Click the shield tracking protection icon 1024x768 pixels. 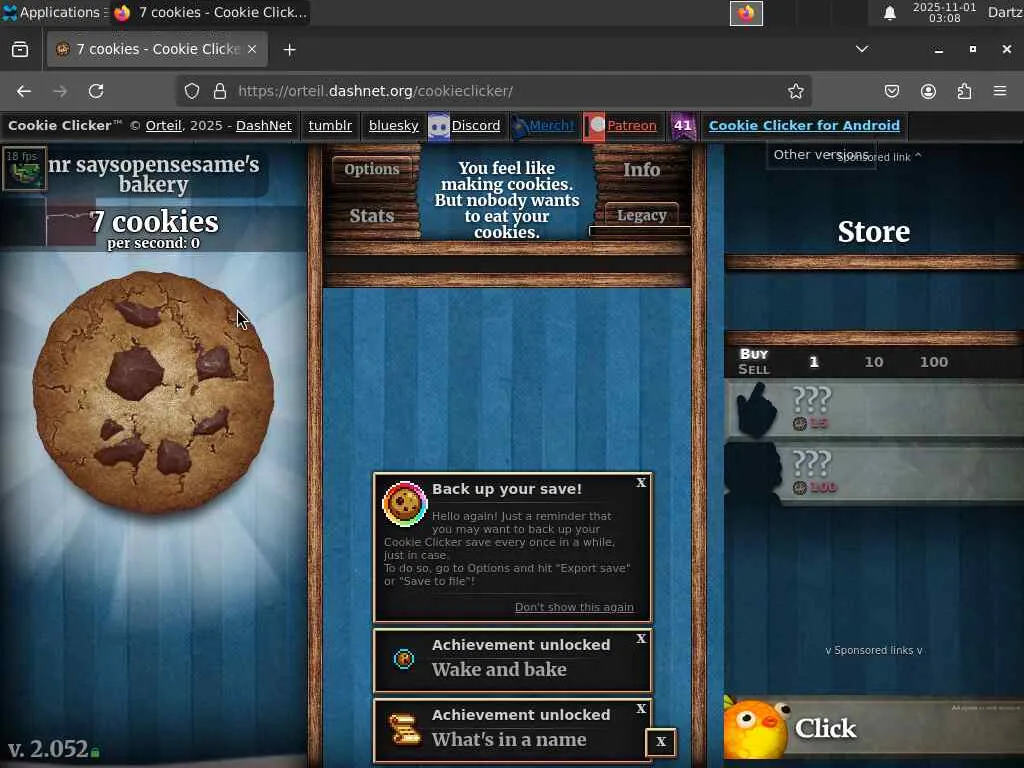pos(191,91)
